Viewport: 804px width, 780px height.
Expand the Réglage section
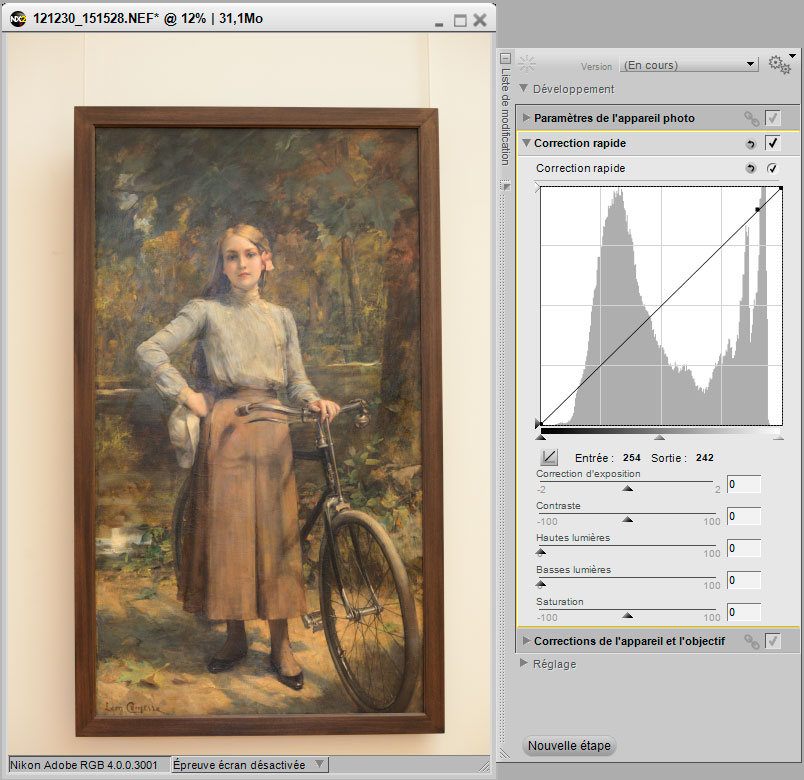(x=523, y=663)
